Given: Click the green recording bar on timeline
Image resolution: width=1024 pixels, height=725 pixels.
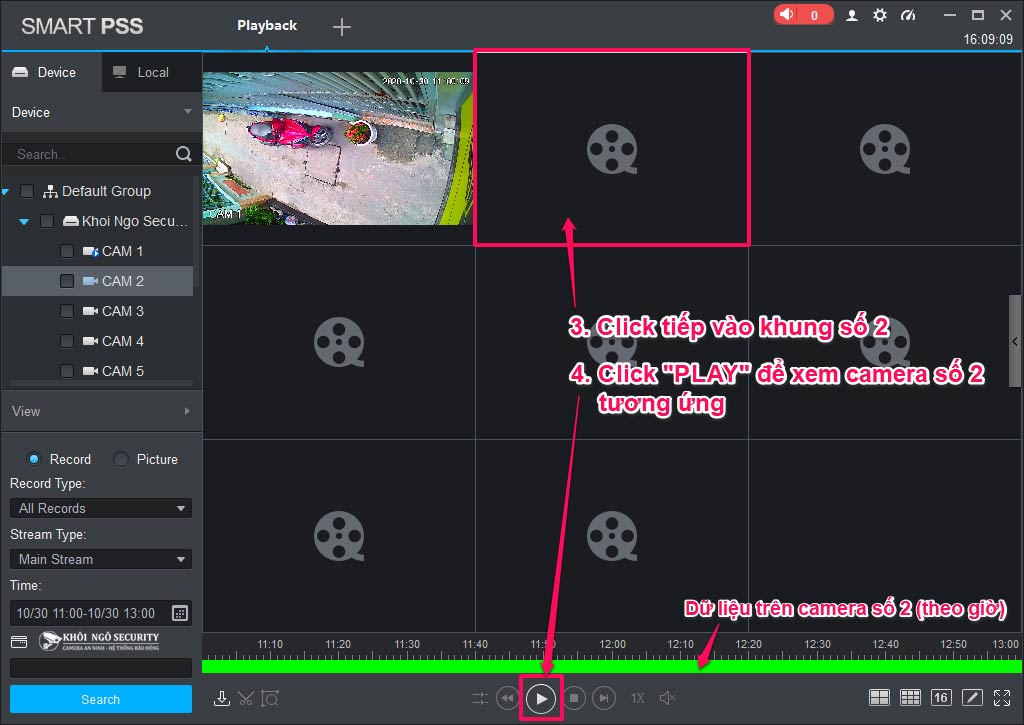Looking at the screenshot, I should (x=612, y=666).
